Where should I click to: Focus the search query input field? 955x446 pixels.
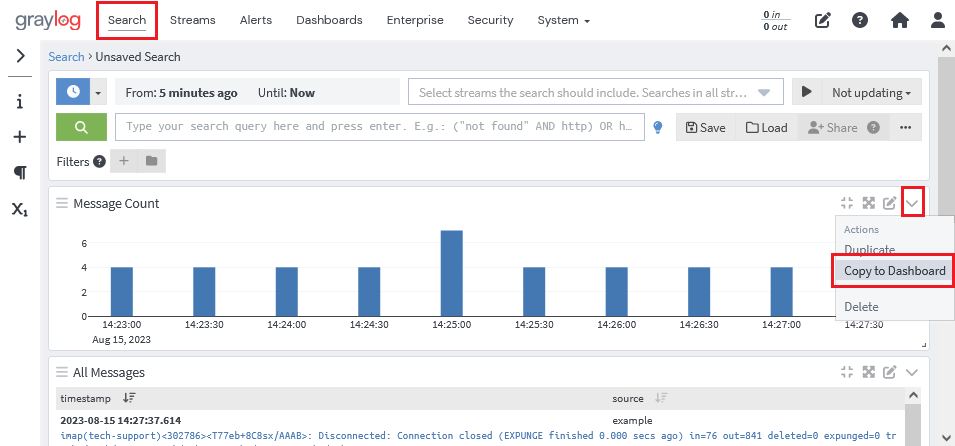pos(380,127)
